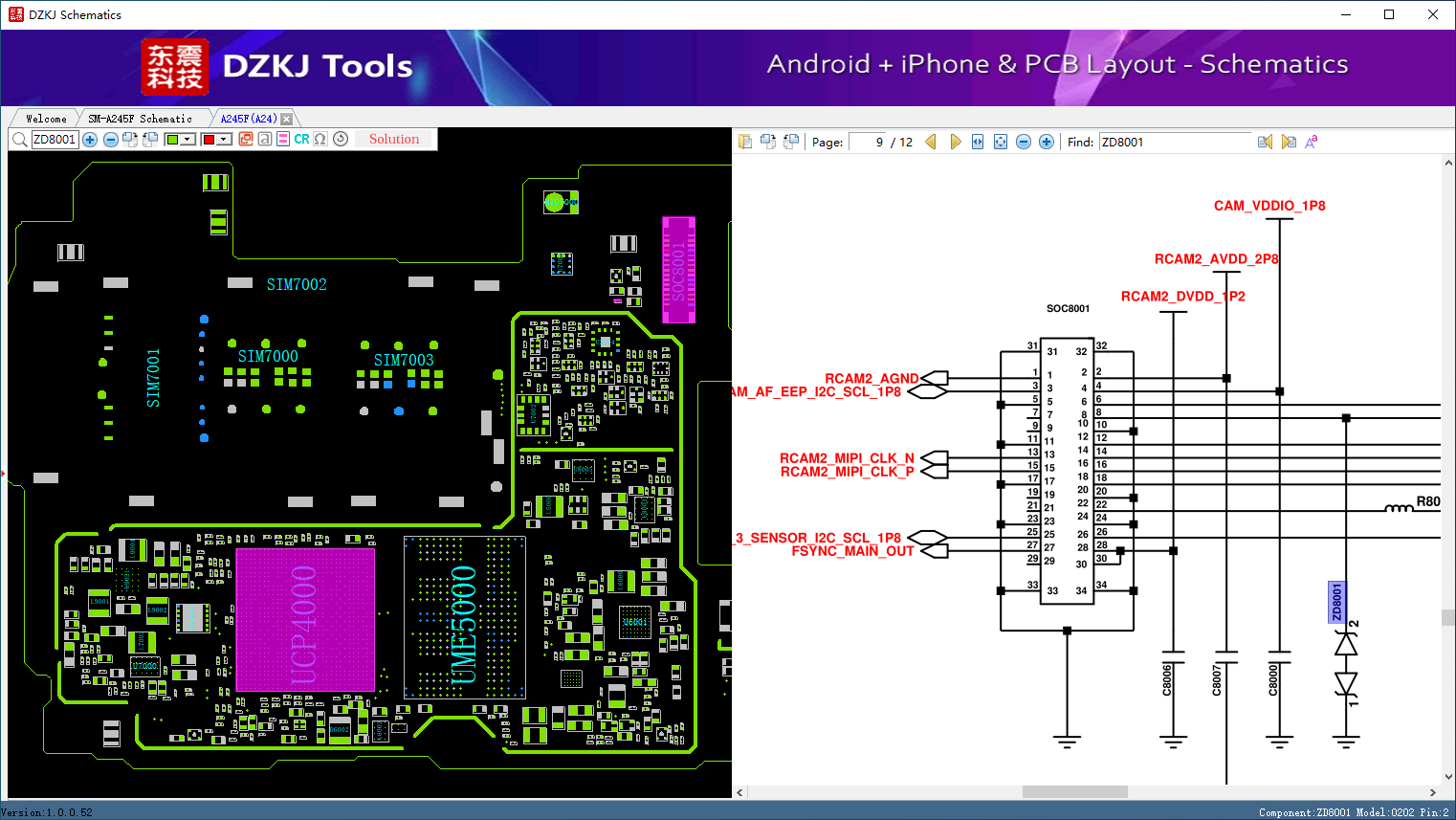Zoom in on the schematic

point(1047,142)
